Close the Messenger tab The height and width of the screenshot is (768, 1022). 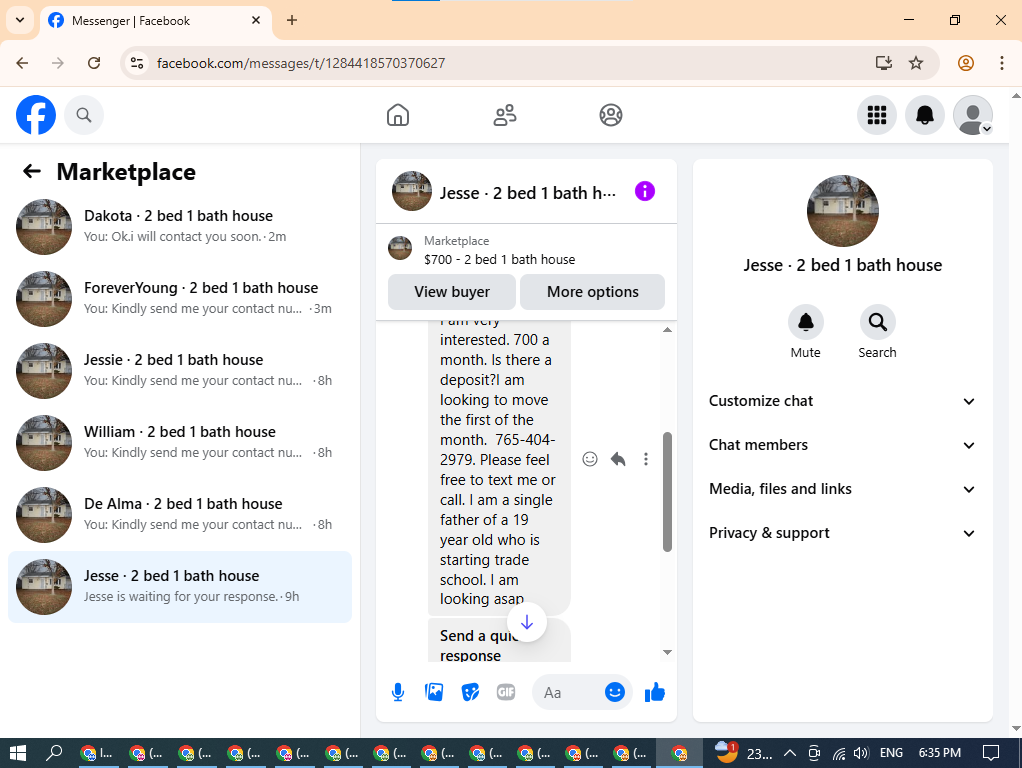[256, 20]
